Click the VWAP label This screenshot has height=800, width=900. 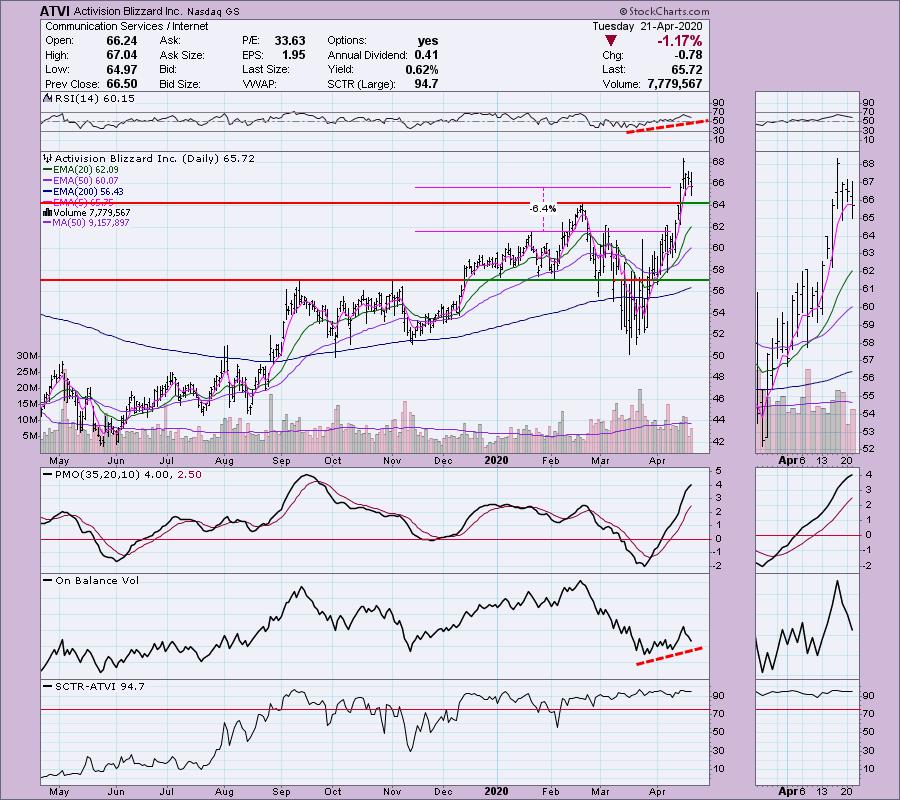point(259,84)
